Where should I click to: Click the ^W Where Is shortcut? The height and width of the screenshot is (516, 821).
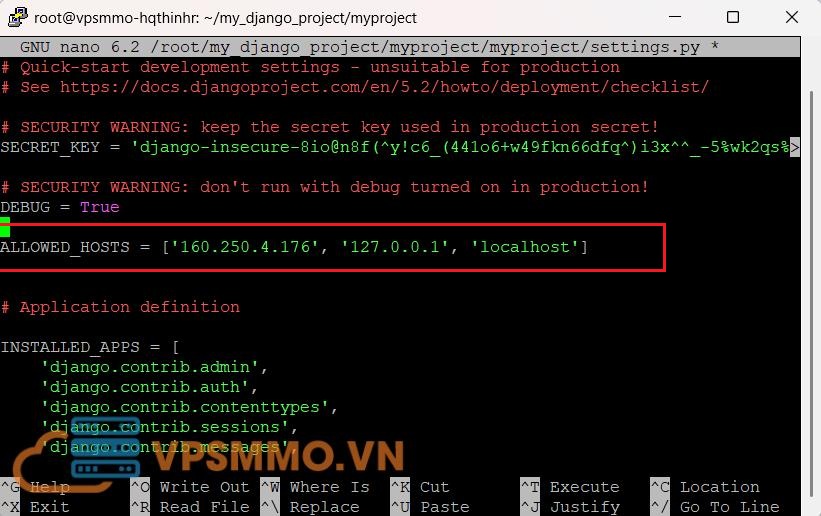[315, 487]
